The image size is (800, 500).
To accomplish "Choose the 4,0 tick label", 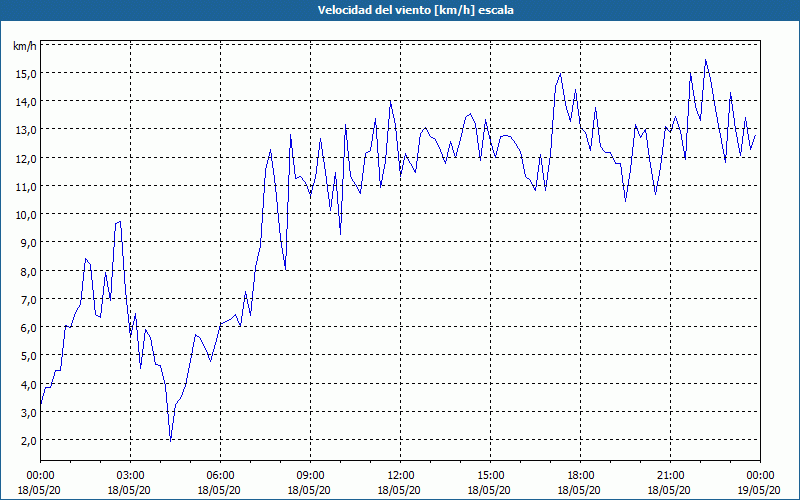I will pyautogui.click(x=28, y=384).
